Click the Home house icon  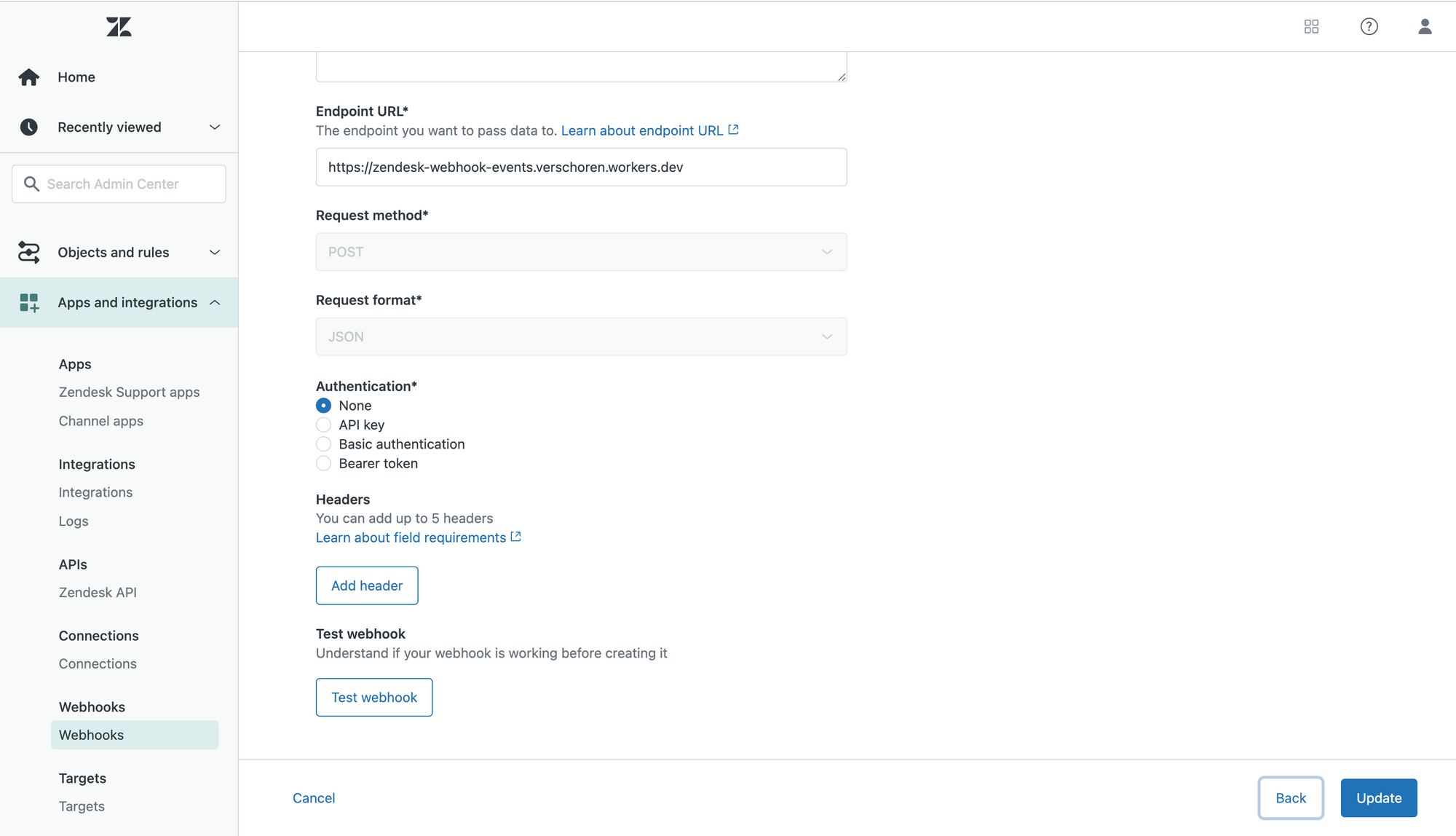point(29,77)
